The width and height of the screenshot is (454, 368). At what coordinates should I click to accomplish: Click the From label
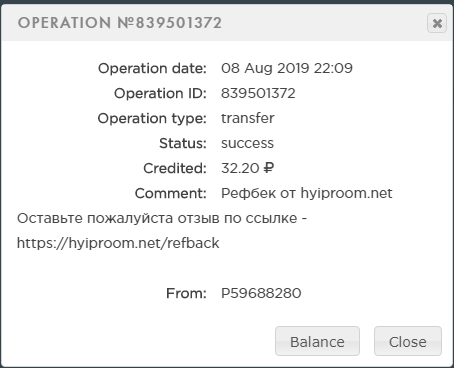tap(186, 293)
